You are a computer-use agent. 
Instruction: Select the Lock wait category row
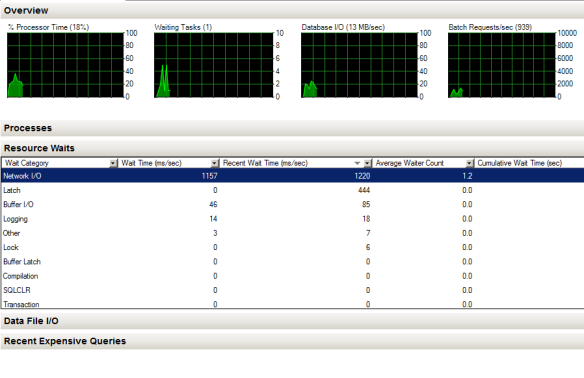click(292, 247)
